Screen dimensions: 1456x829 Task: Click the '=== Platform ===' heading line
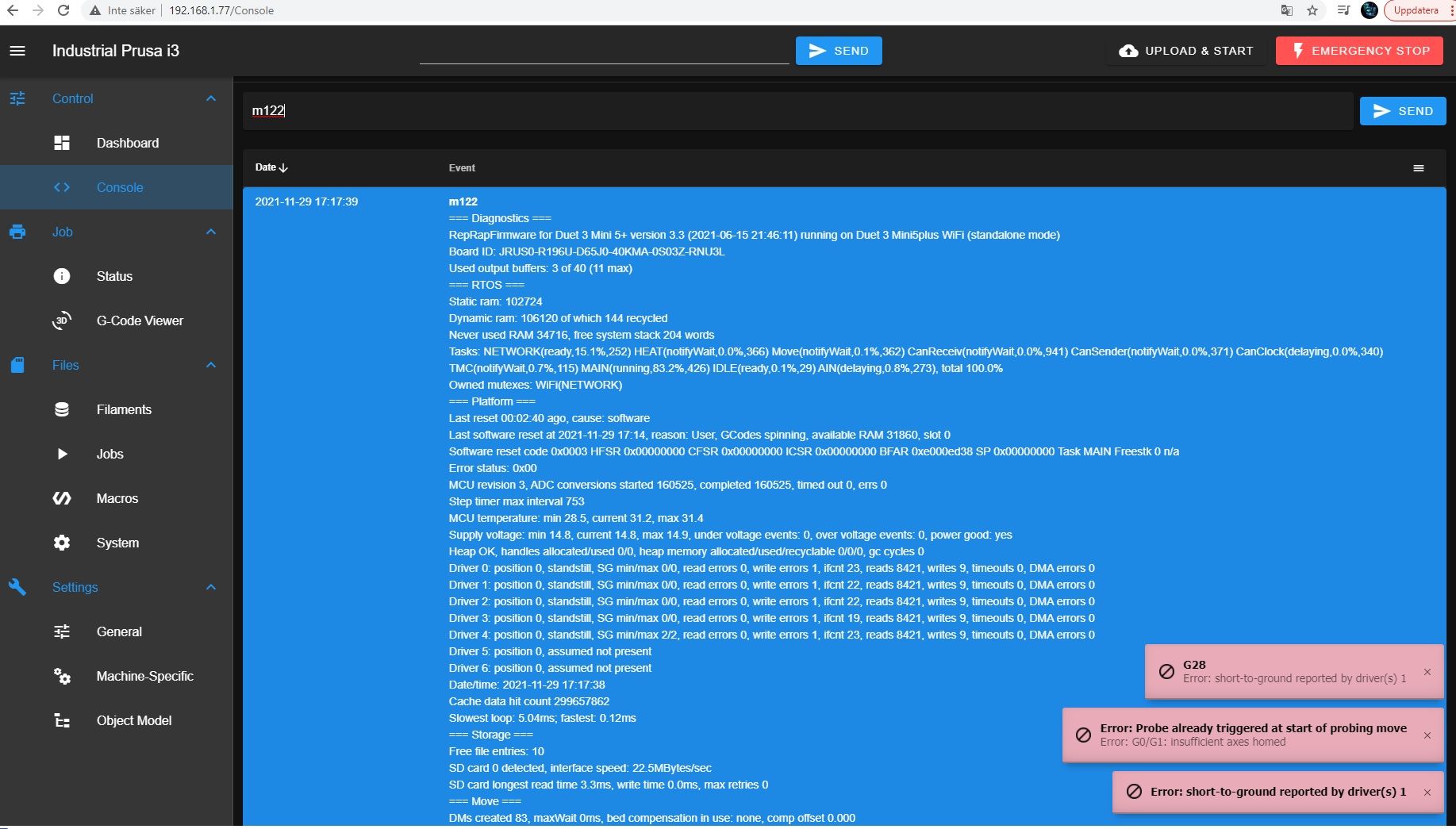coord(492,401)
